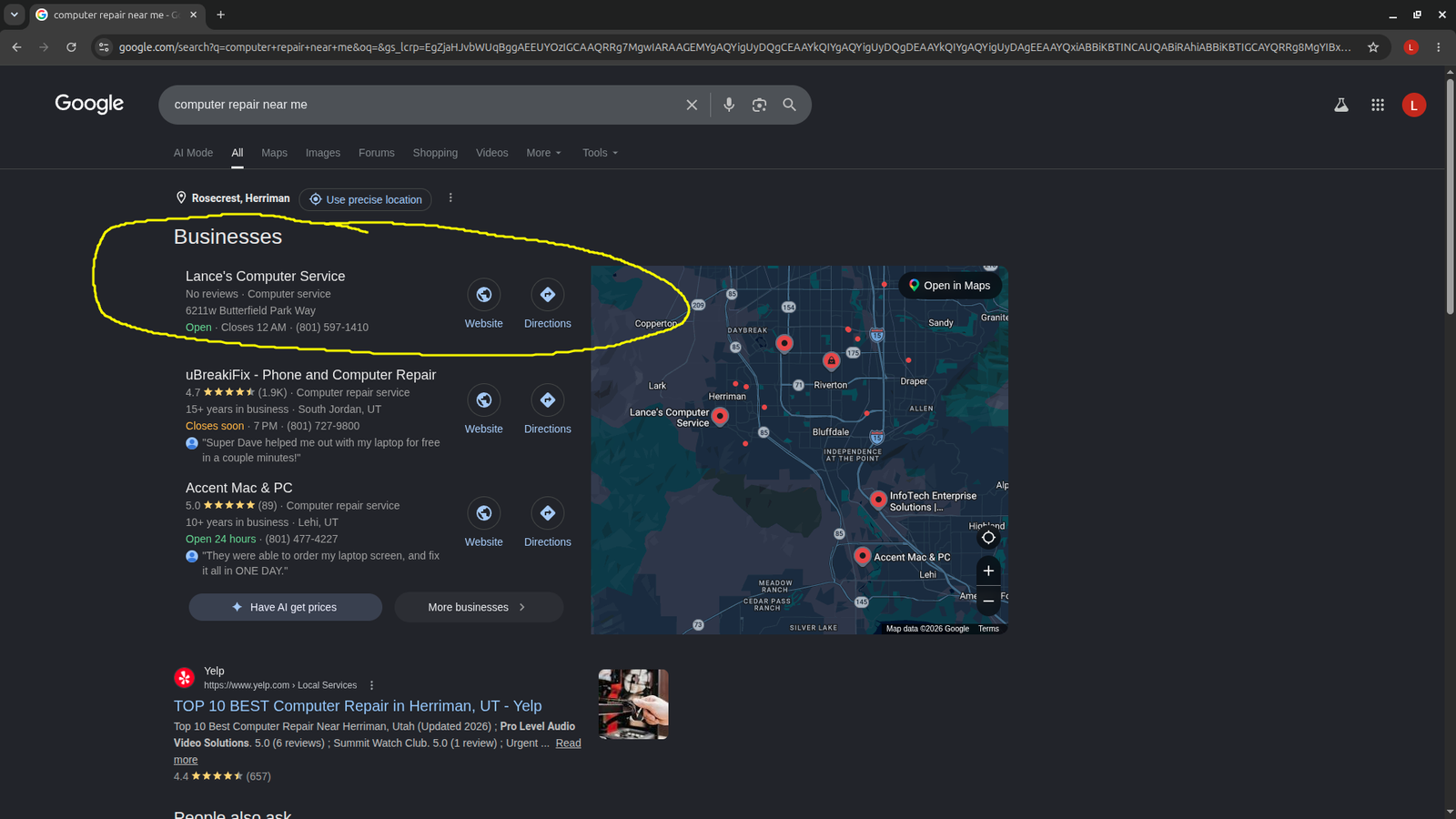This screenshot has width=1456, height=819.
Task: Open Lance's Computer Service website
Action: click(x=484, y=304)
